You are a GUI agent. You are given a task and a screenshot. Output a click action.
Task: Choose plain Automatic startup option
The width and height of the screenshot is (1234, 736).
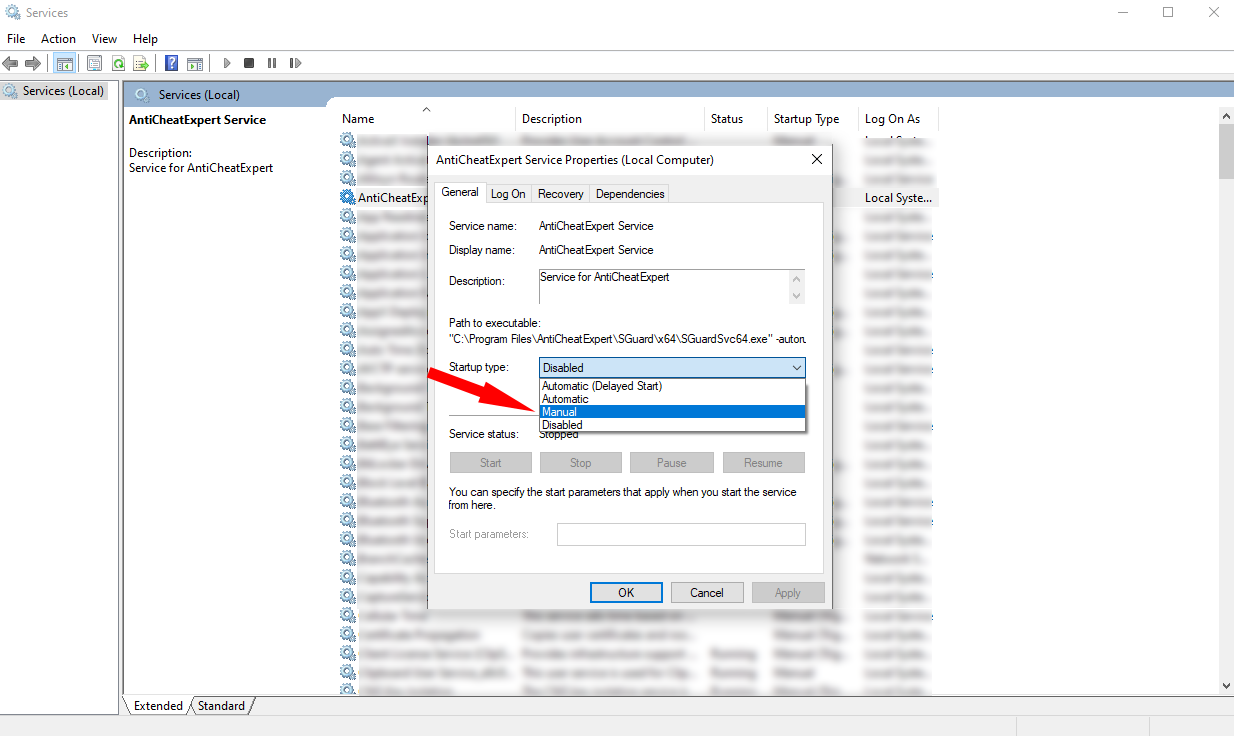(672, 399)
